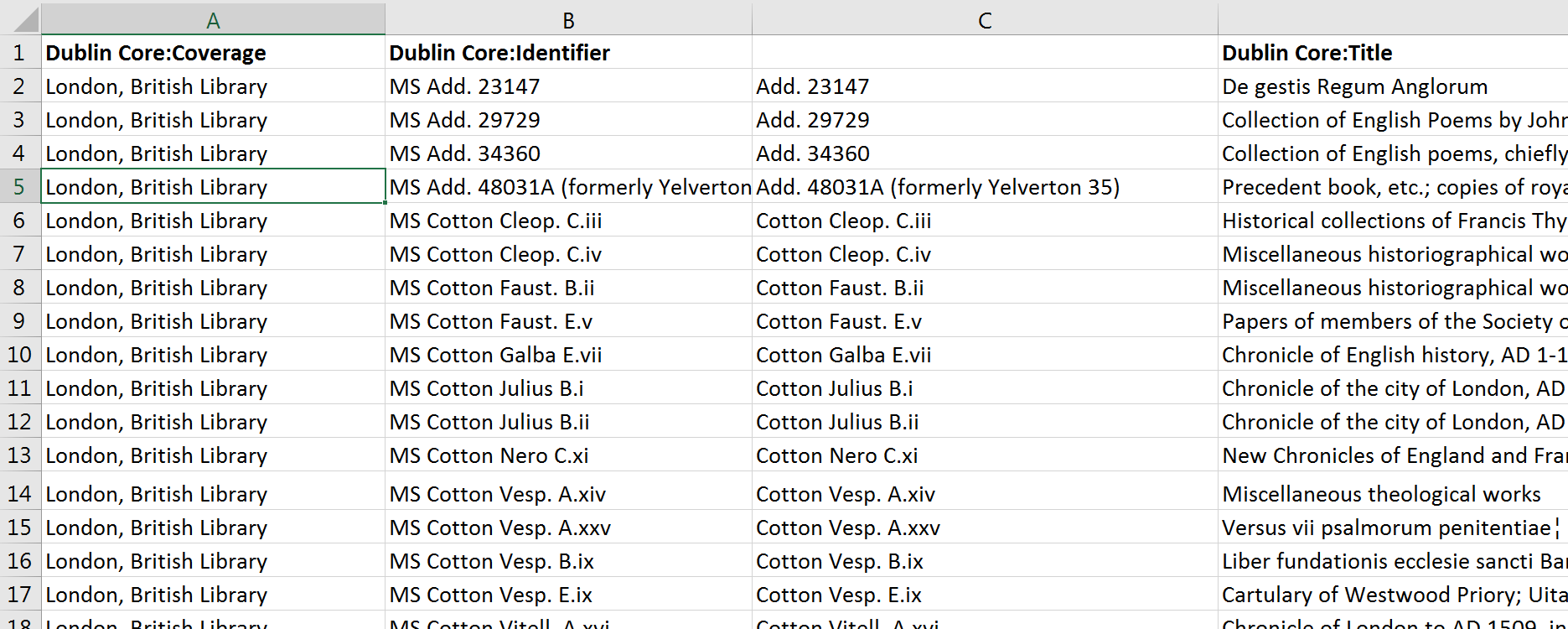Click cell 'Add. 23147' in column C

click(985, 86)
